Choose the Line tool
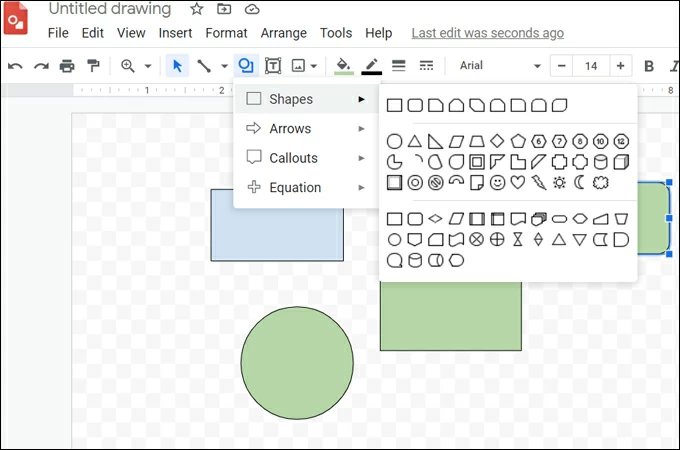The image size is (680, 450). coord(204,66)
